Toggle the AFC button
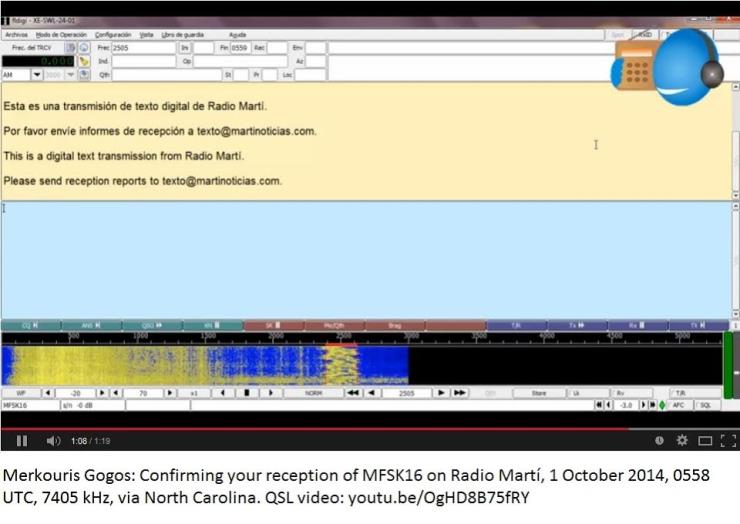 [679, 406]
